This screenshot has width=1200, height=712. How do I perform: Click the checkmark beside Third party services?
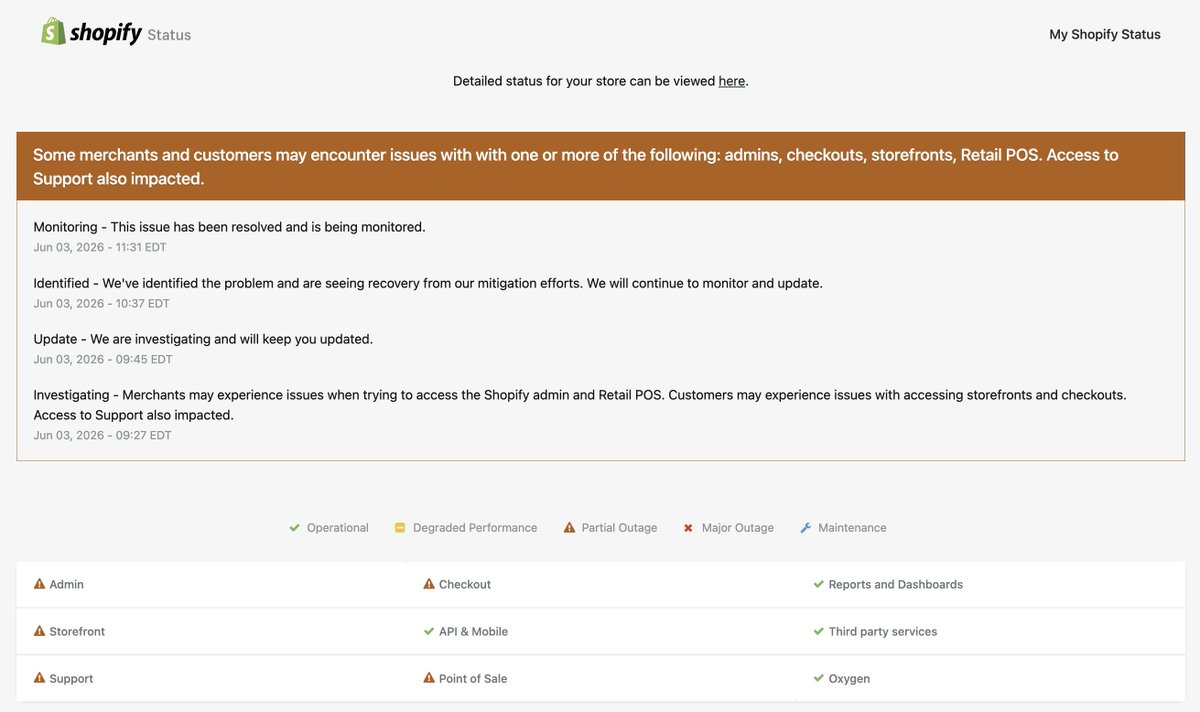[819, 631]
